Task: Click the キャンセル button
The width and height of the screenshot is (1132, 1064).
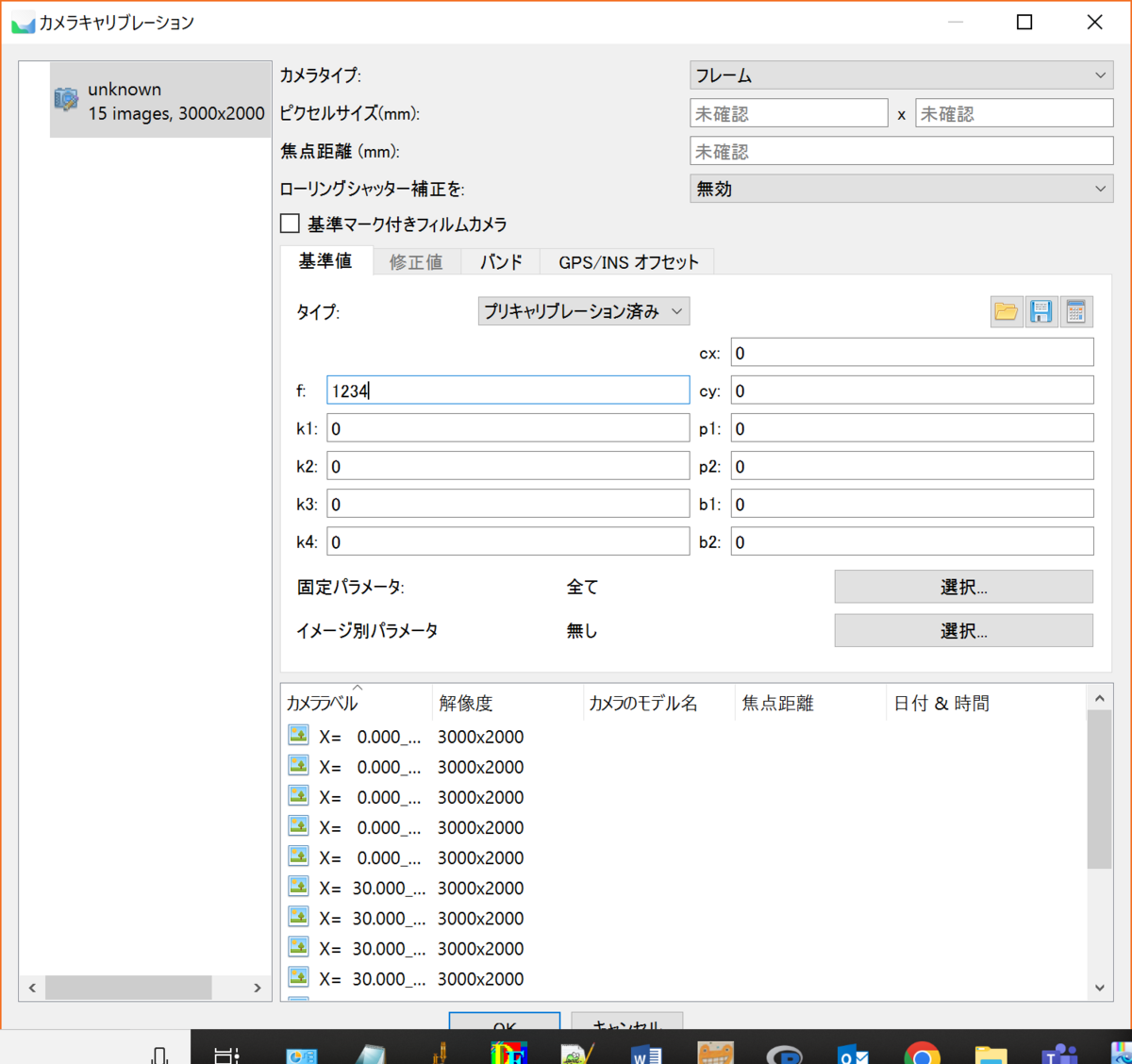Action: (x=627, y=1022)
